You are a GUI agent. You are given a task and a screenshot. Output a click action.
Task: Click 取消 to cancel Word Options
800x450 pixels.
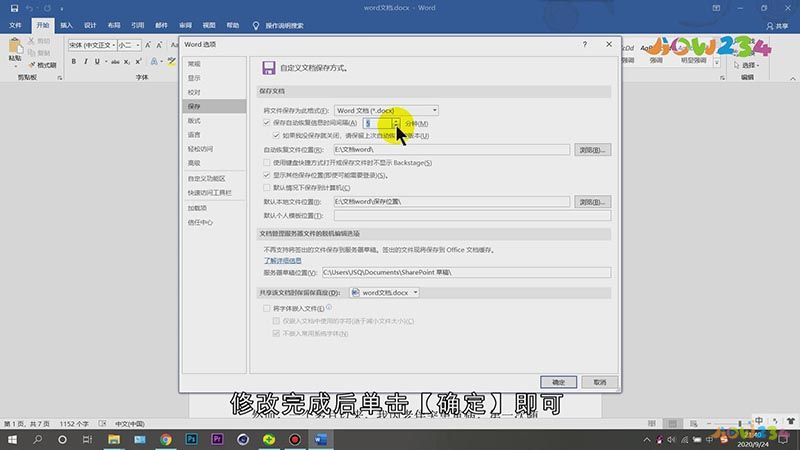click(x=599, y=382)
